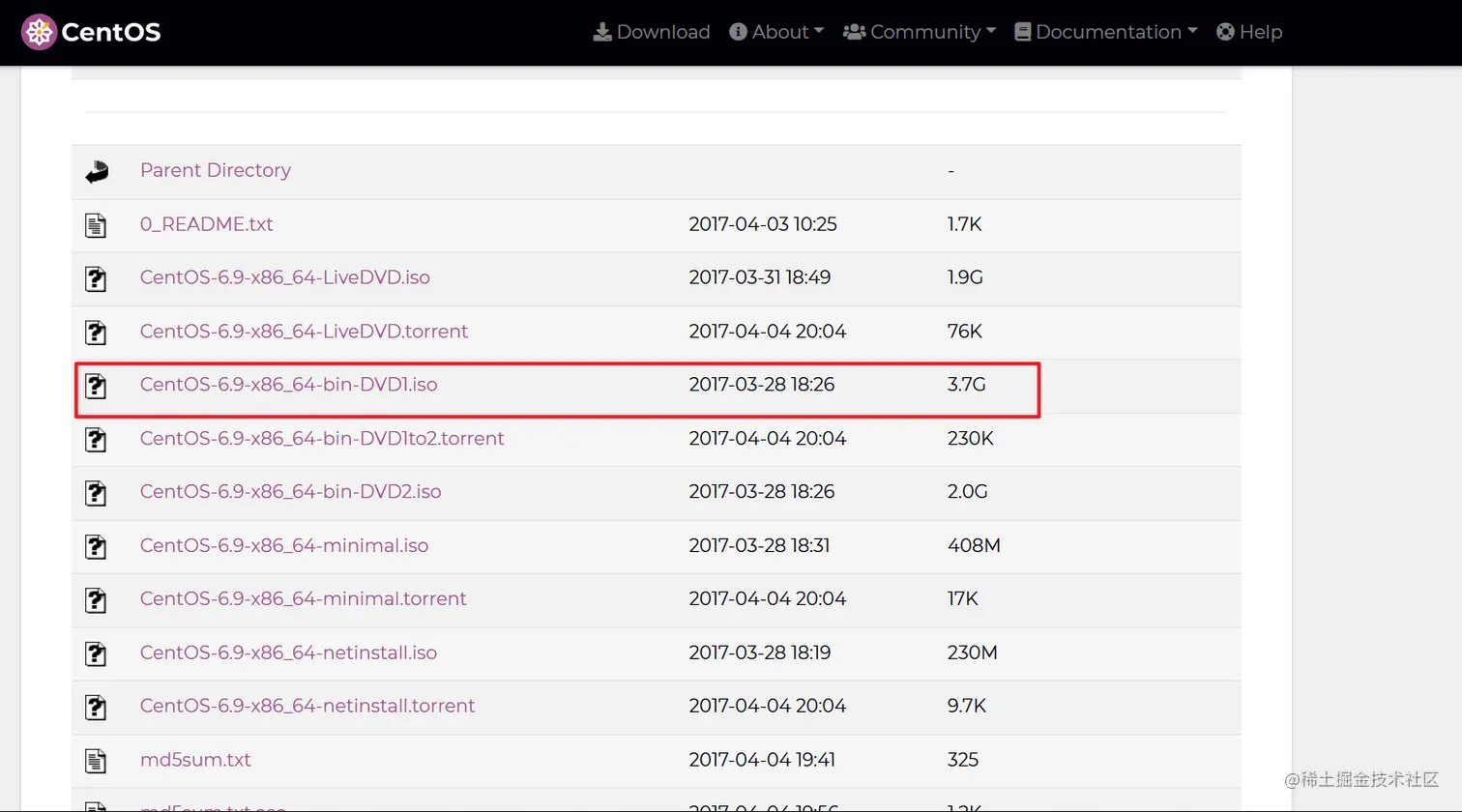Select the 230M file size
This screenshot has width=1462, height=812.
(973, 653)
